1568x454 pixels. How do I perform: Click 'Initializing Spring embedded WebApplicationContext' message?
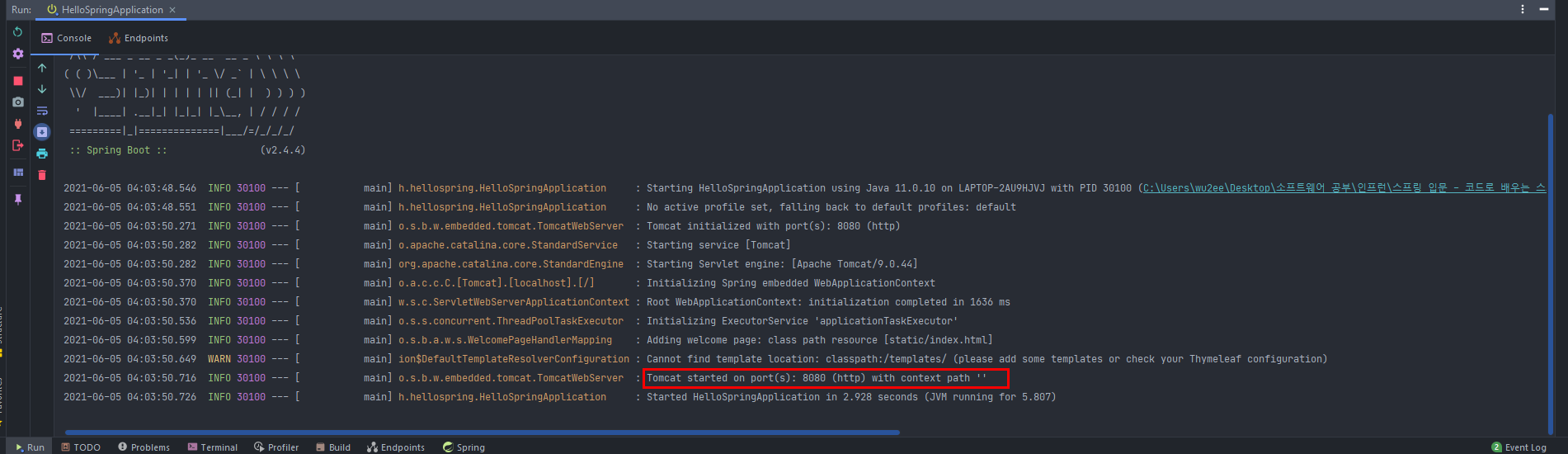click(791, 283)
